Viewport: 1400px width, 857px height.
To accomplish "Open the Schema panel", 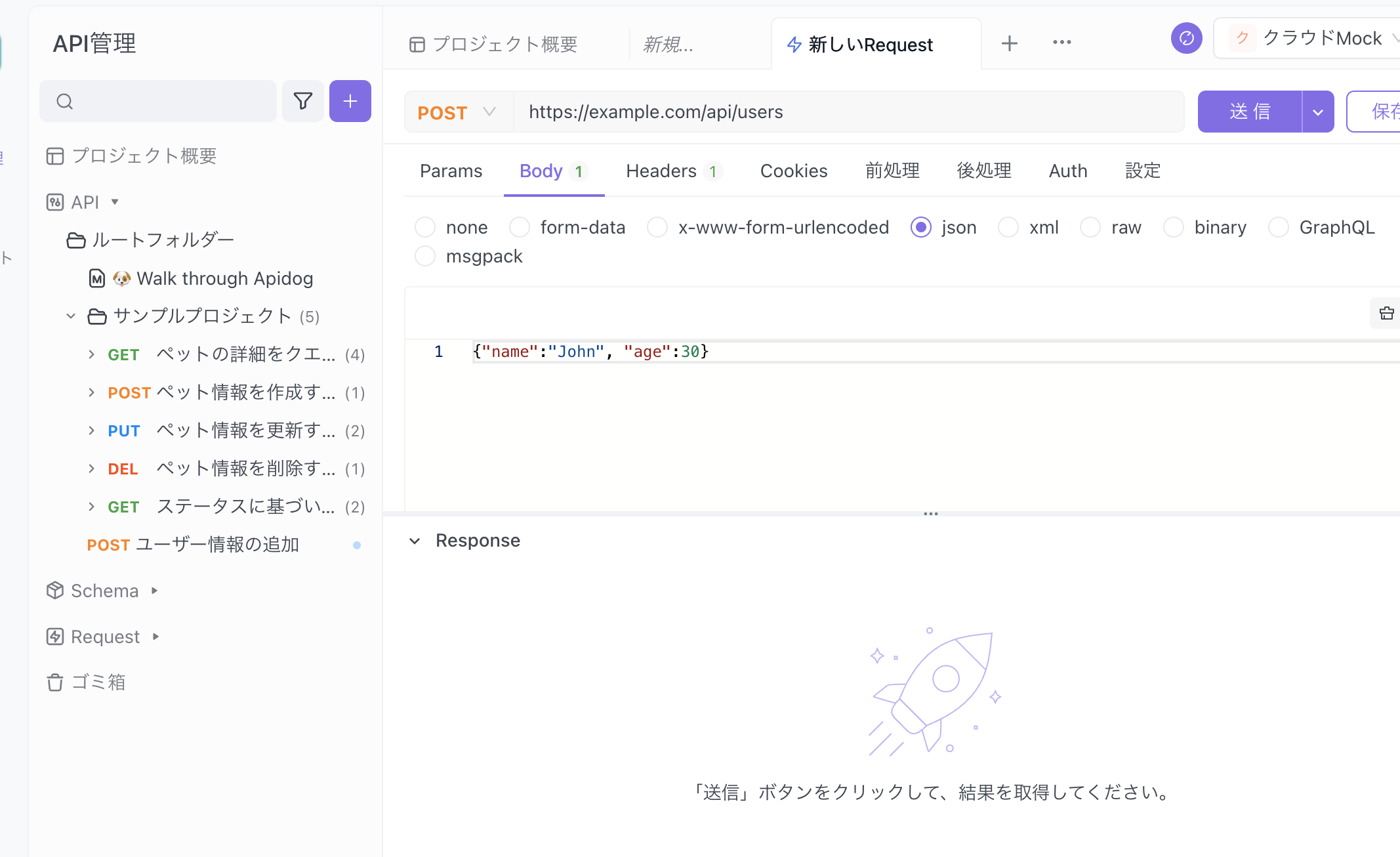I will [x=105, y=591].
